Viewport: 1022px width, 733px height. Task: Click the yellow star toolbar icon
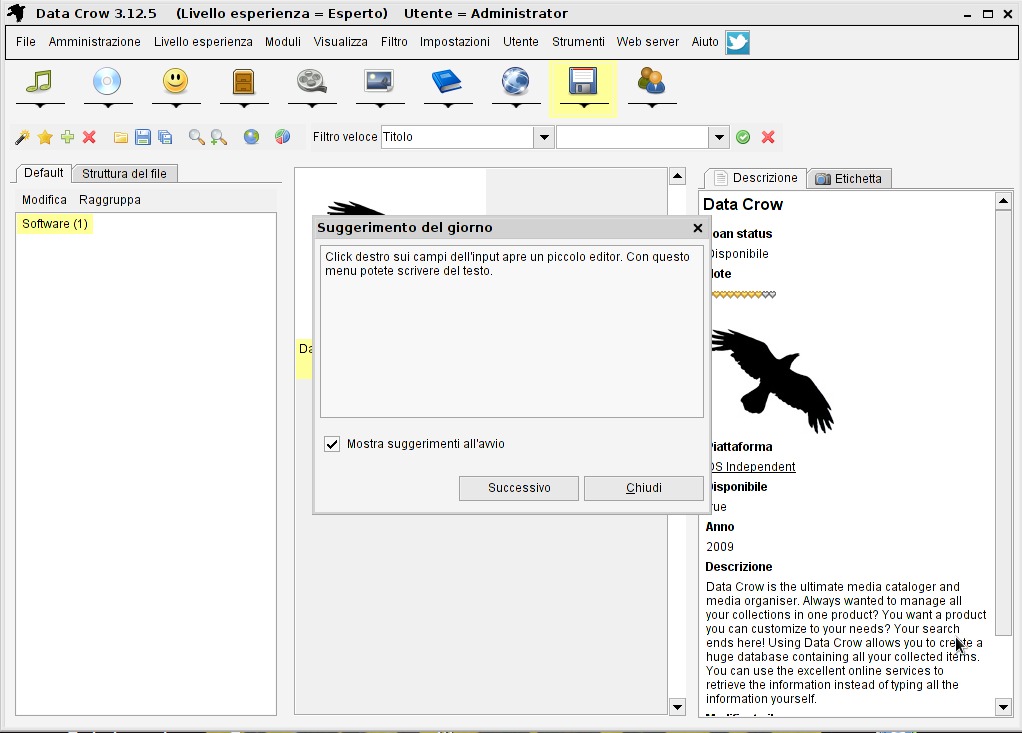45,137
